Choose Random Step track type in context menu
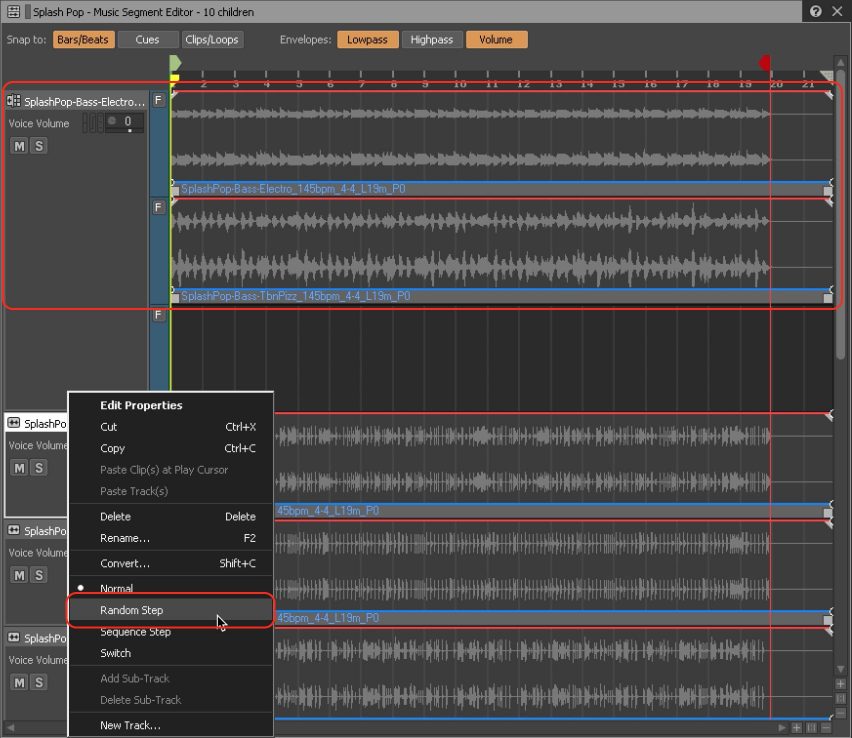 [x=170, y=610]
